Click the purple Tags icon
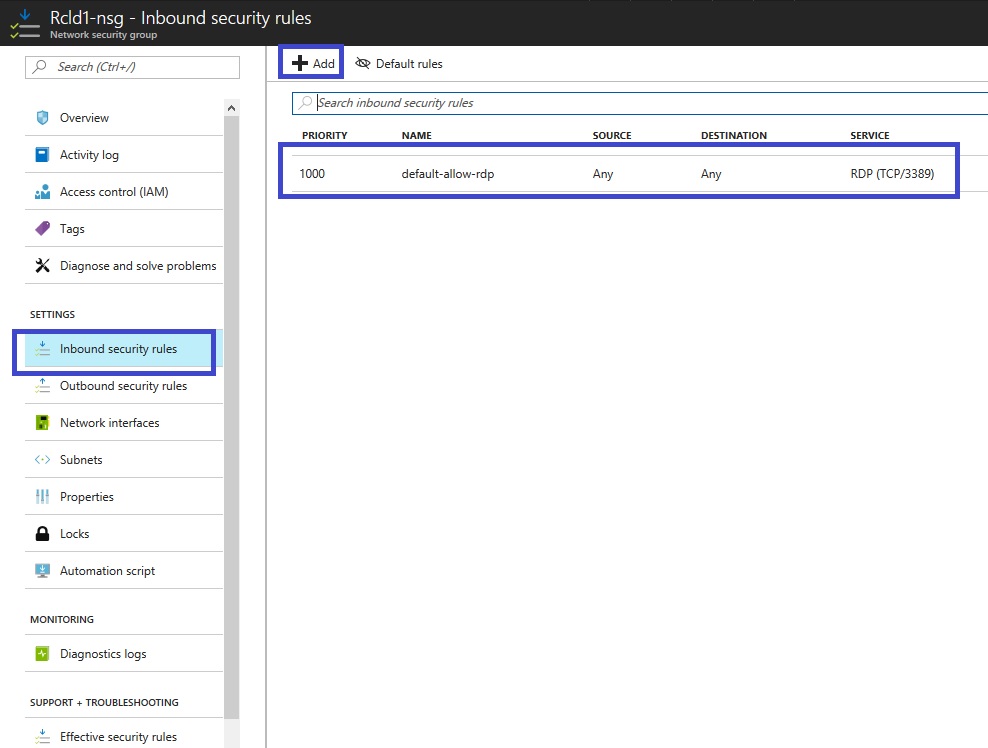Viewport: 988px width, 748px height. coord(42,229)
